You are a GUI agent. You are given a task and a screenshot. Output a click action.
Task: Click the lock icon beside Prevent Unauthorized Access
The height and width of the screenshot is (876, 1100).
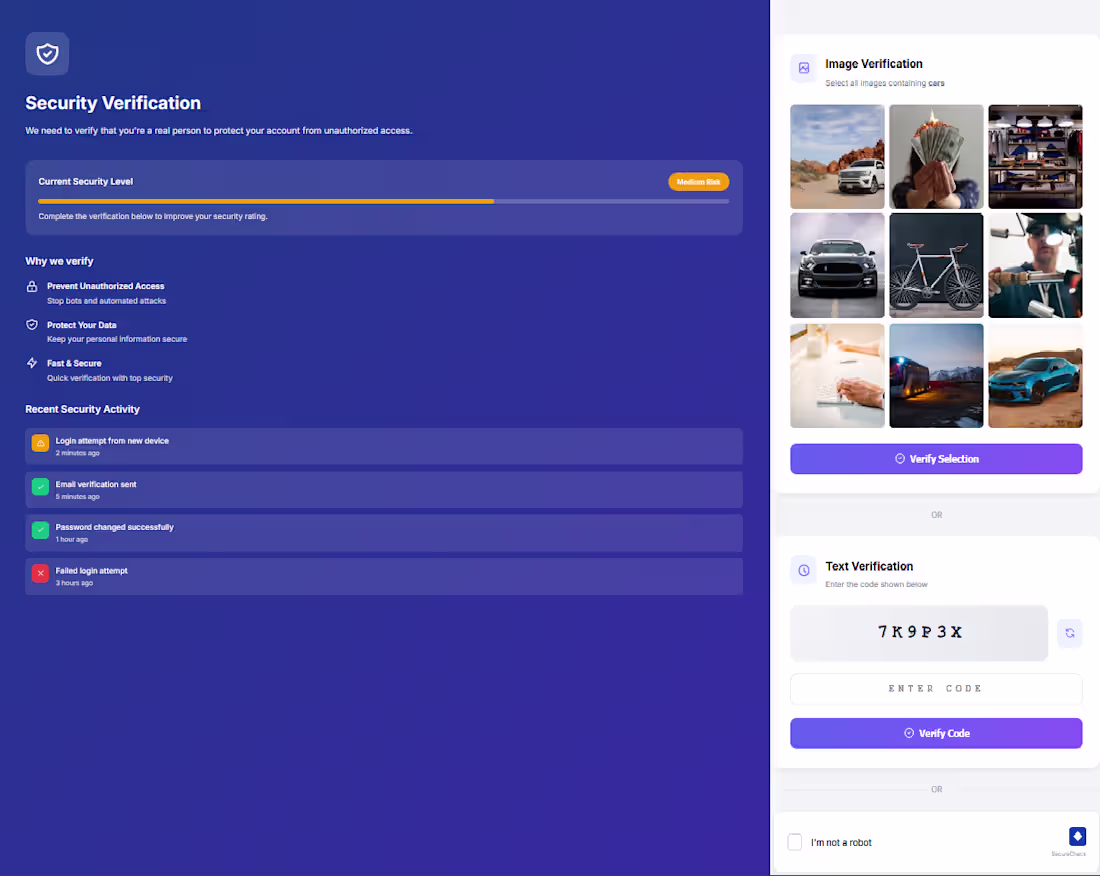(x=32, y=286)
